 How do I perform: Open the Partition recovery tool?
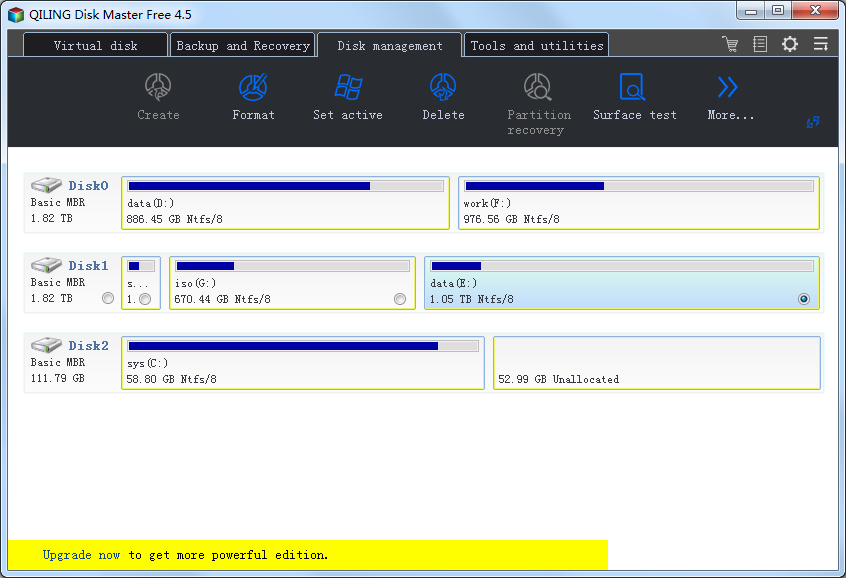[538, 87]
